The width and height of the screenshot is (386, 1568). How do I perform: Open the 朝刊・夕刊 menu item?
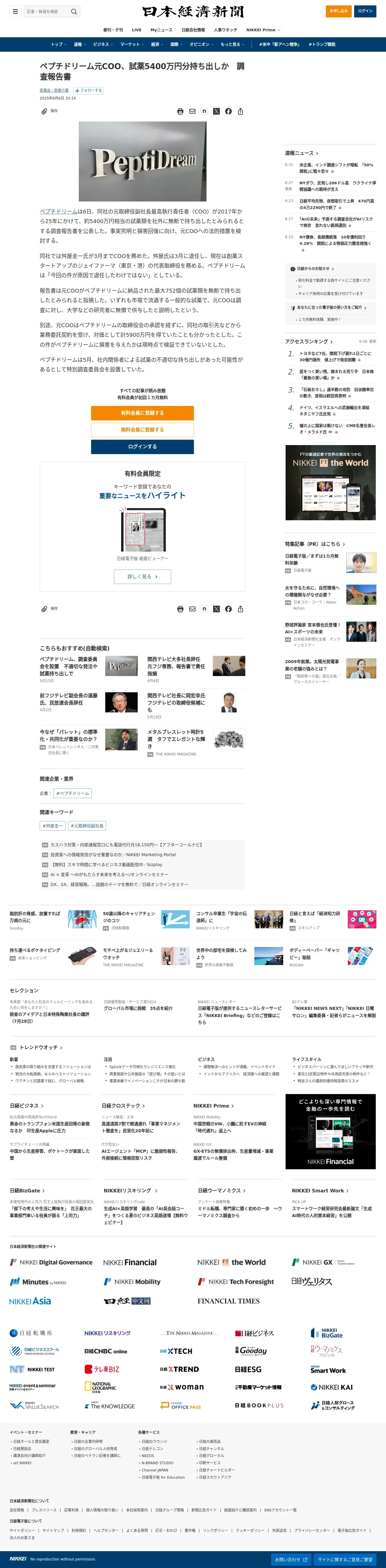113,30
